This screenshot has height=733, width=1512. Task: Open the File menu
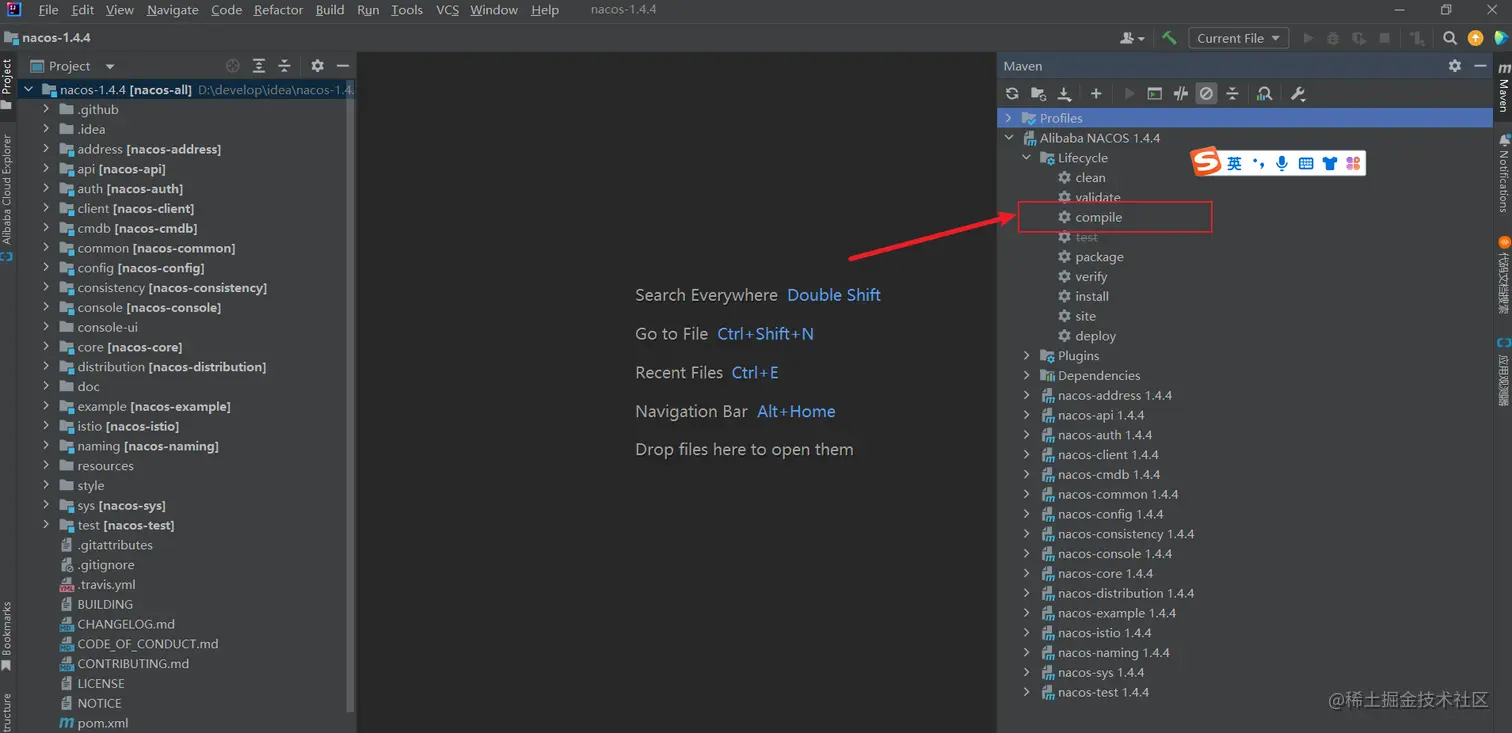click(48, 10)
